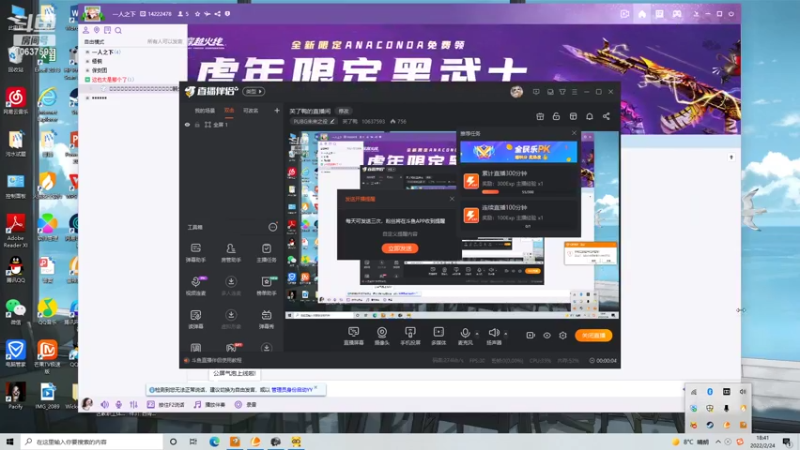Click the unlock padlock icon in stream header
This screenshot has width=800, height=450.
pos(556,116)
